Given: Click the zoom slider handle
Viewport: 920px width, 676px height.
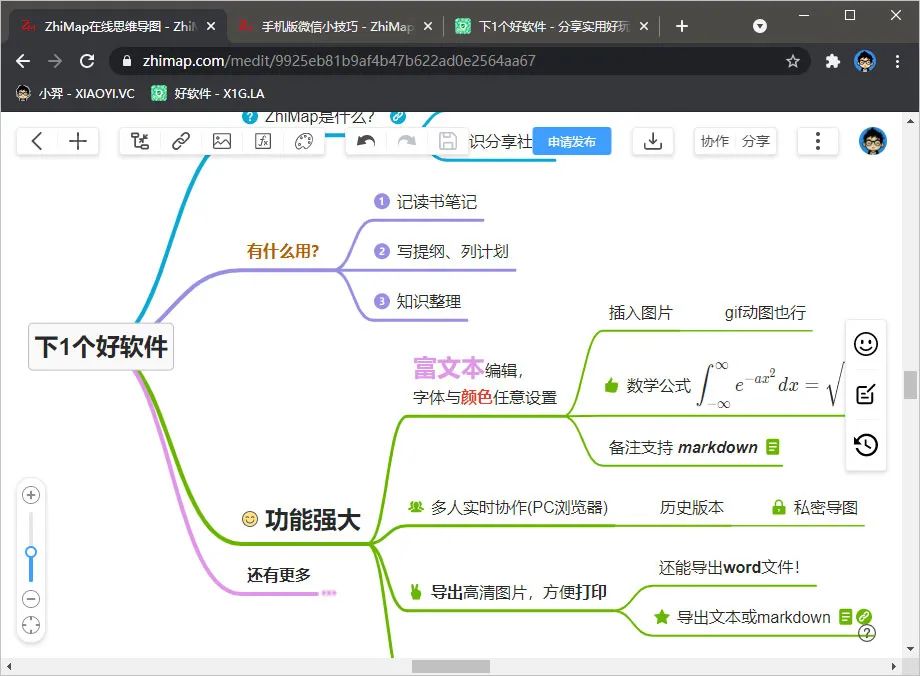Looking at the screenshot, I should click(x=31, y=552).
